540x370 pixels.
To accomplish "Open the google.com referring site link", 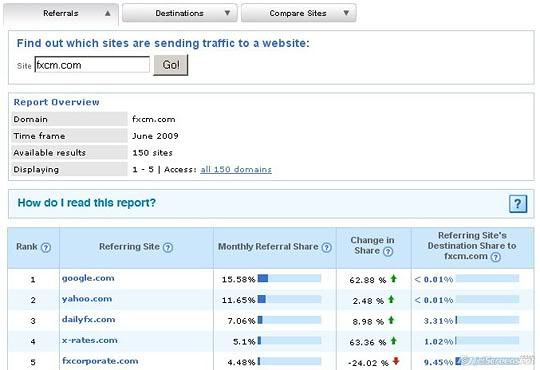I will pyautogui.click(x=88, y=278).
